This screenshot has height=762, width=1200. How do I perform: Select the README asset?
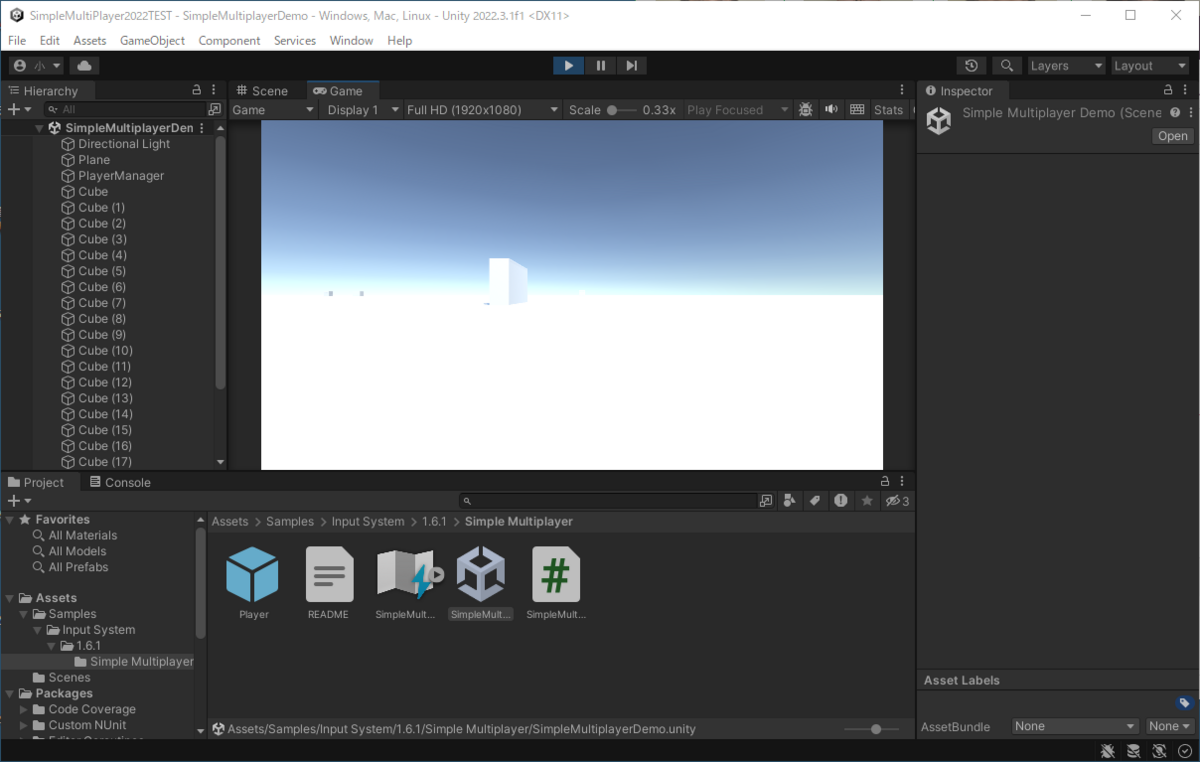point(329,583)
